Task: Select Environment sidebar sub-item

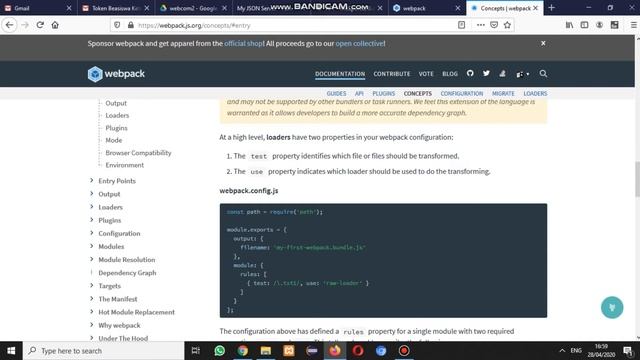Action: pyautogui.click(x=124, y=165)
